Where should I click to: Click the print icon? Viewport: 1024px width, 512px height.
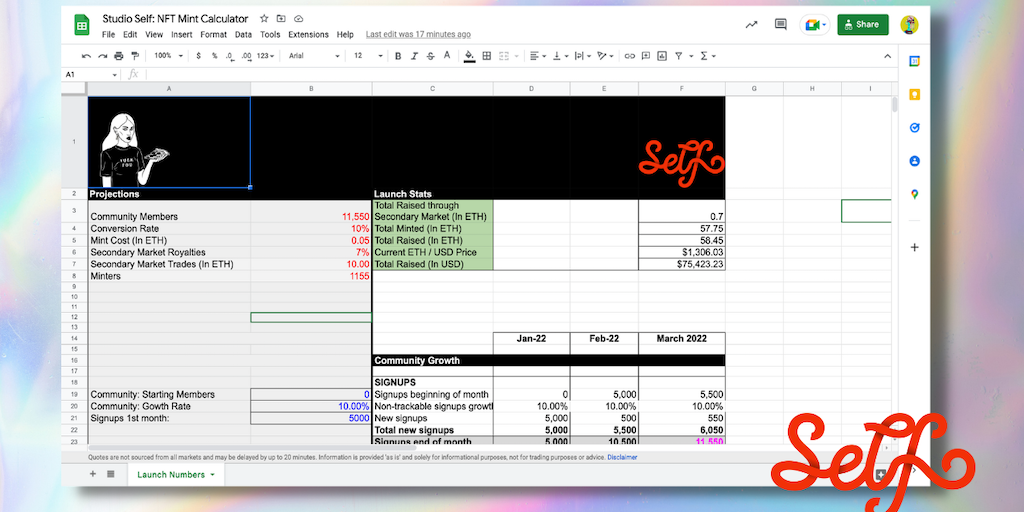(119, 56)
